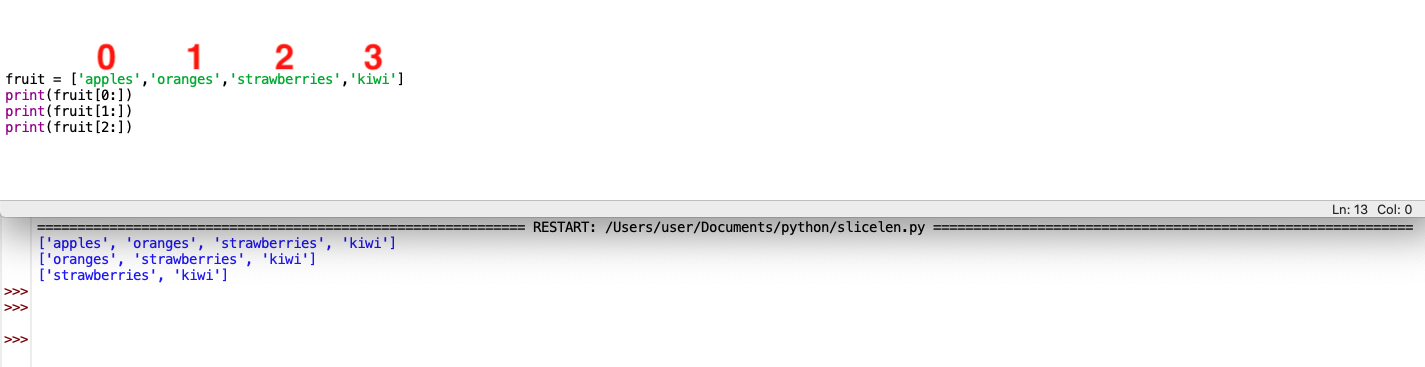1425x367 pixels.
Task: Click the output line ['strawberries', 'kiwi']
Action: coord(133,275)
